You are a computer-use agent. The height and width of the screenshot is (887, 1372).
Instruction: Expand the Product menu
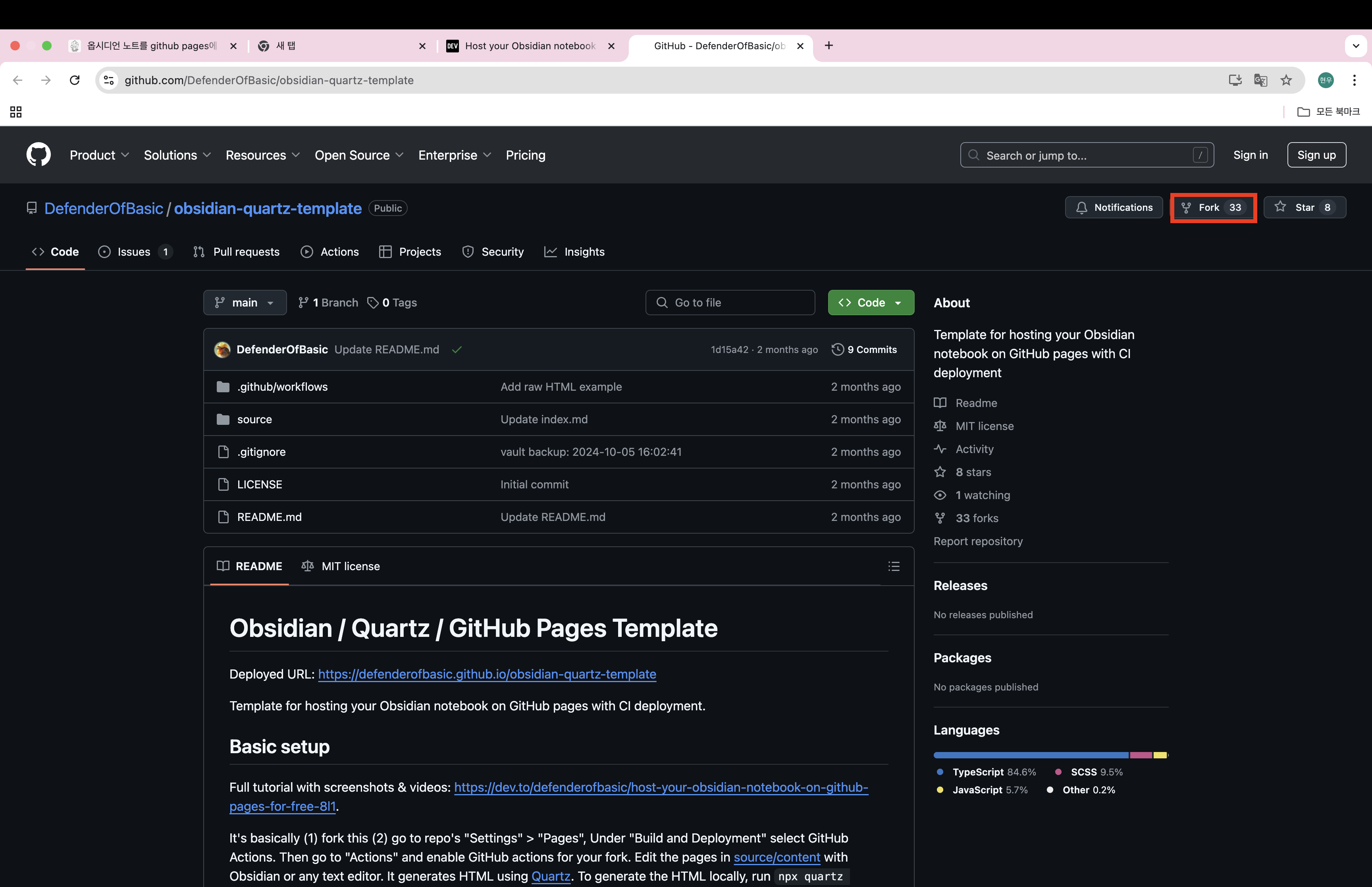[99, 155]
